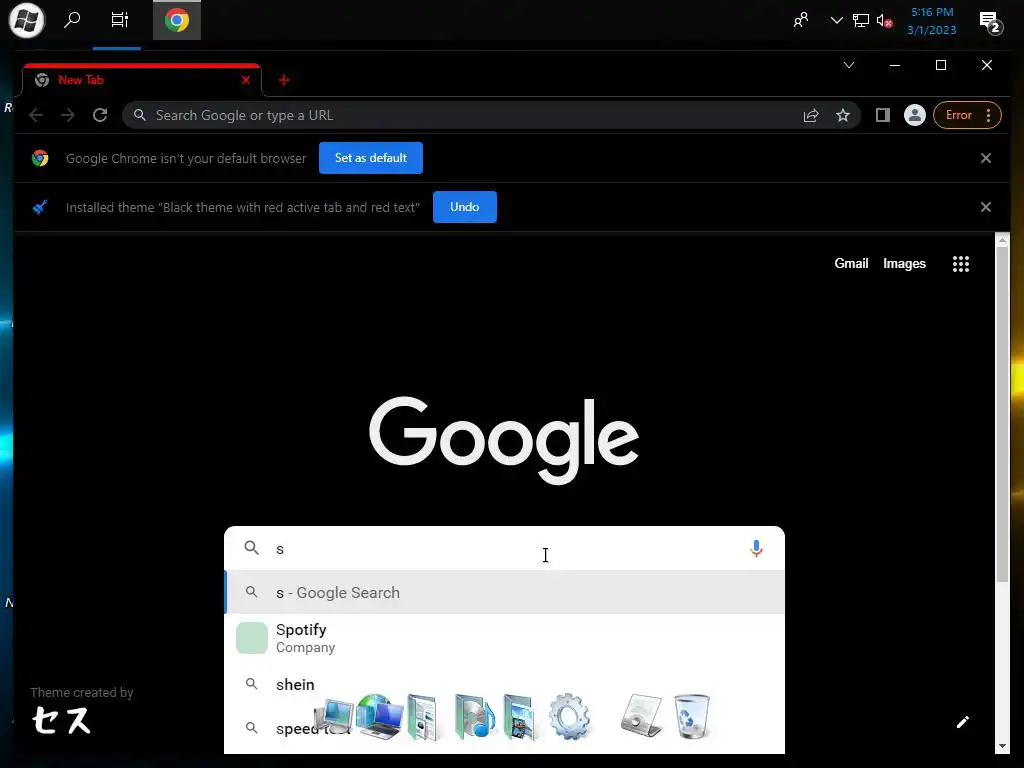1024x768 pixels.
Task: Select the Chrome taskbar button
Action: tap(177, 20)
